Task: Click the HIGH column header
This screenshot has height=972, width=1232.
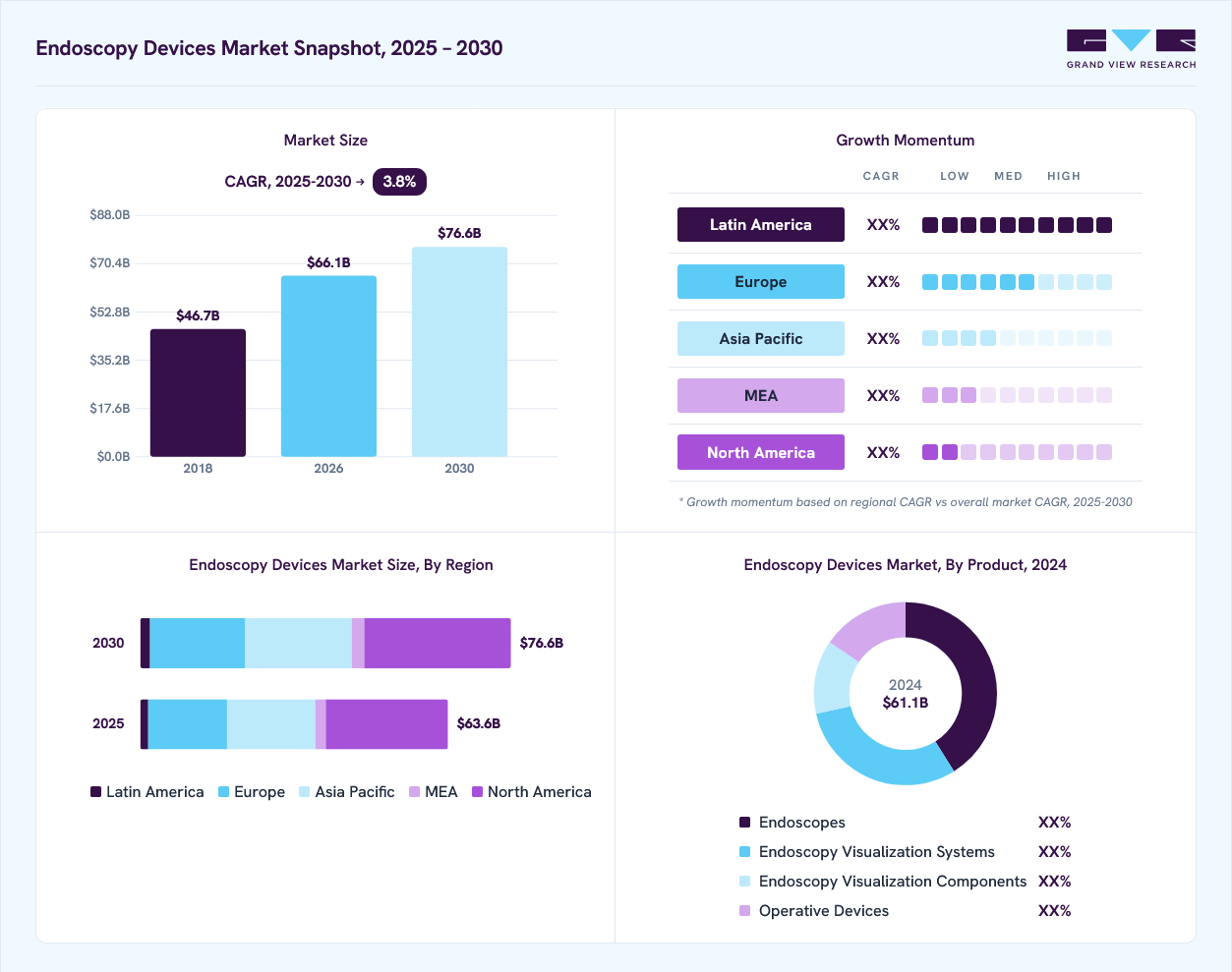Action: (1064, 176)
